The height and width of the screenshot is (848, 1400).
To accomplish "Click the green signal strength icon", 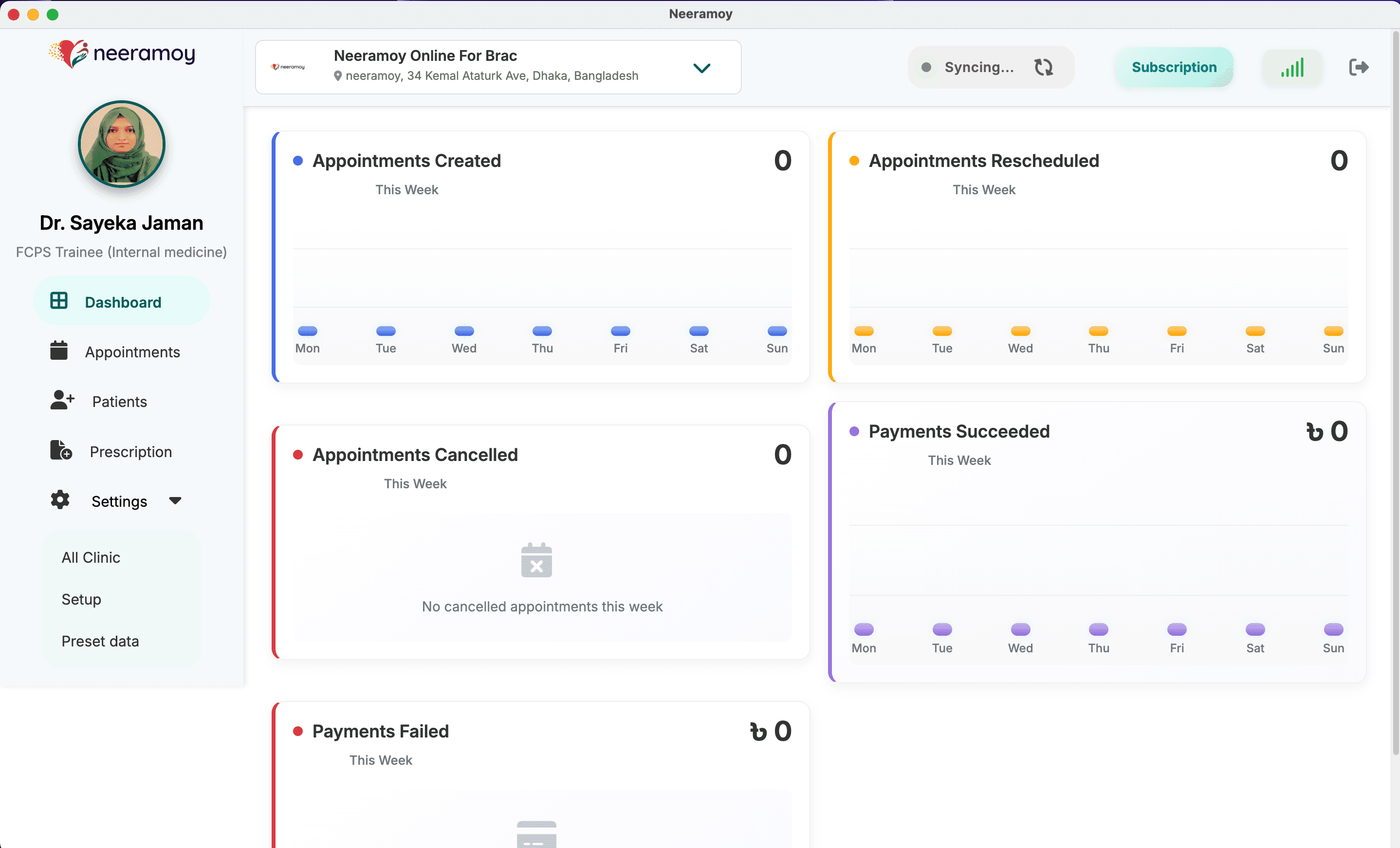I will pyautogui.click(x=1292, y=67).
